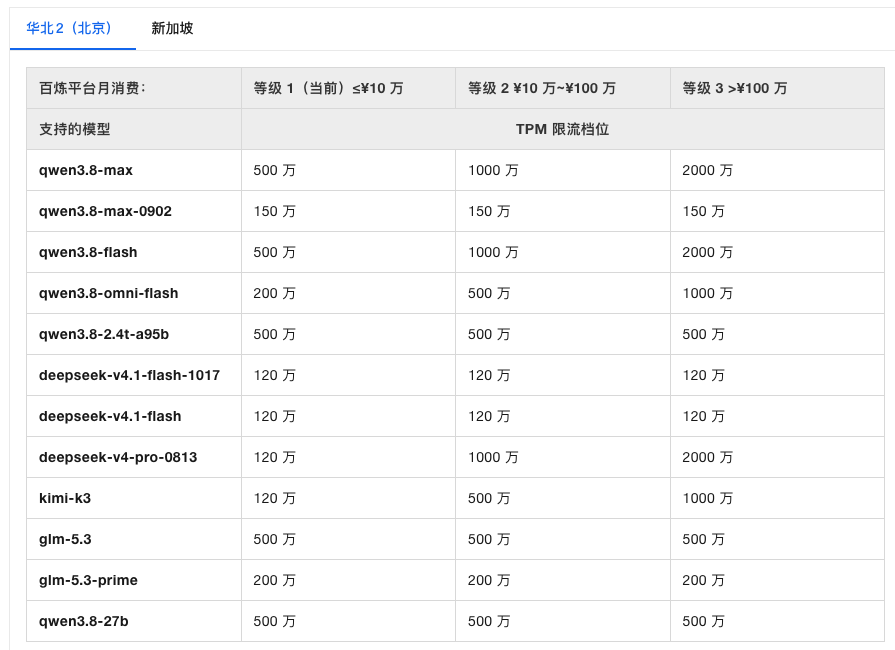Screen dimensions: 895x650
Task: Click glm-5.3-prime level 2 value 200 万
Action: [489, 580]
